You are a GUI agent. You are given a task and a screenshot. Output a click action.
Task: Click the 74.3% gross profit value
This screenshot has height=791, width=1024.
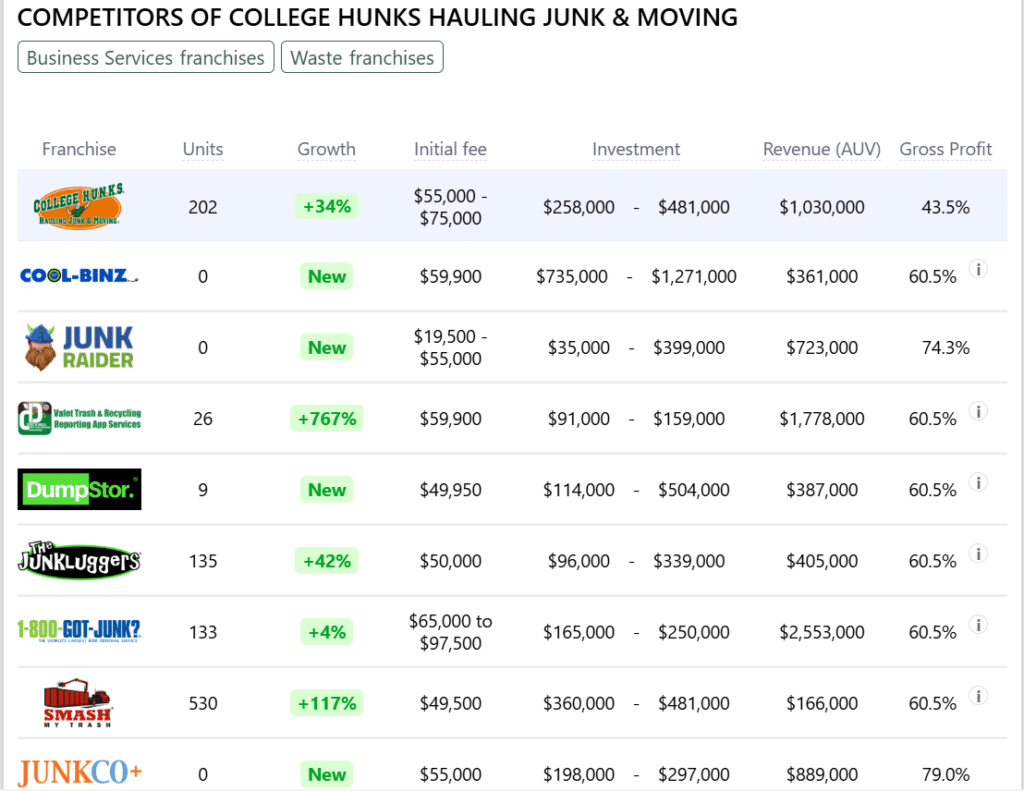click(945, 347)
